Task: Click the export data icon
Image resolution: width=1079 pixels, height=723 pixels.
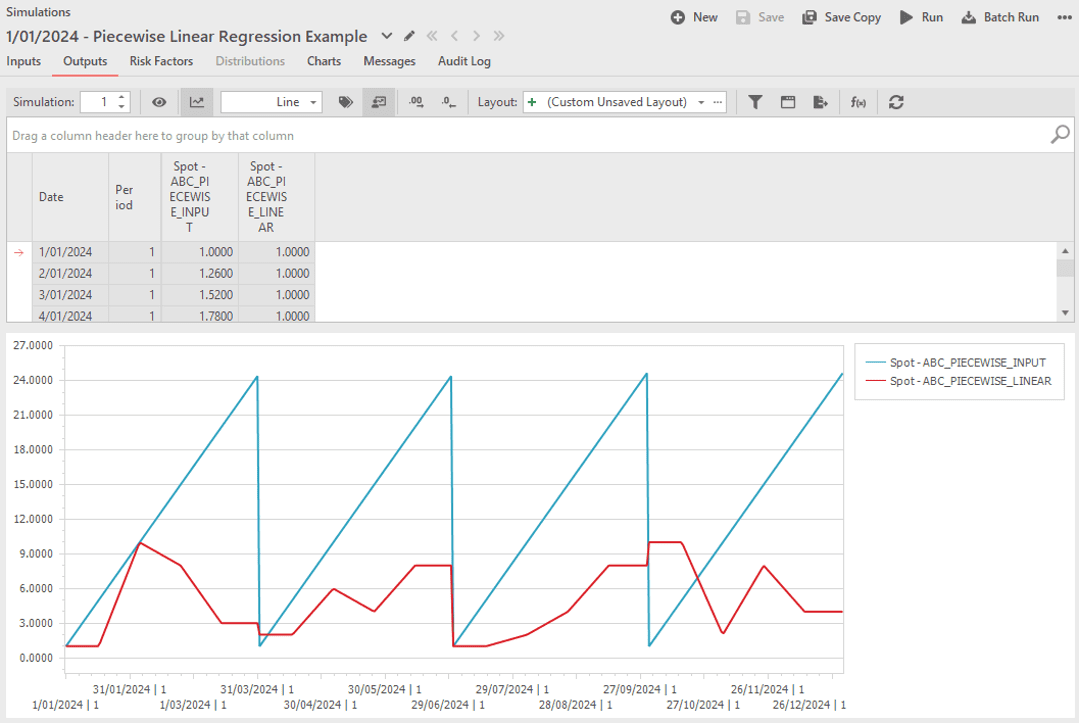Action: tap(821, 102)
